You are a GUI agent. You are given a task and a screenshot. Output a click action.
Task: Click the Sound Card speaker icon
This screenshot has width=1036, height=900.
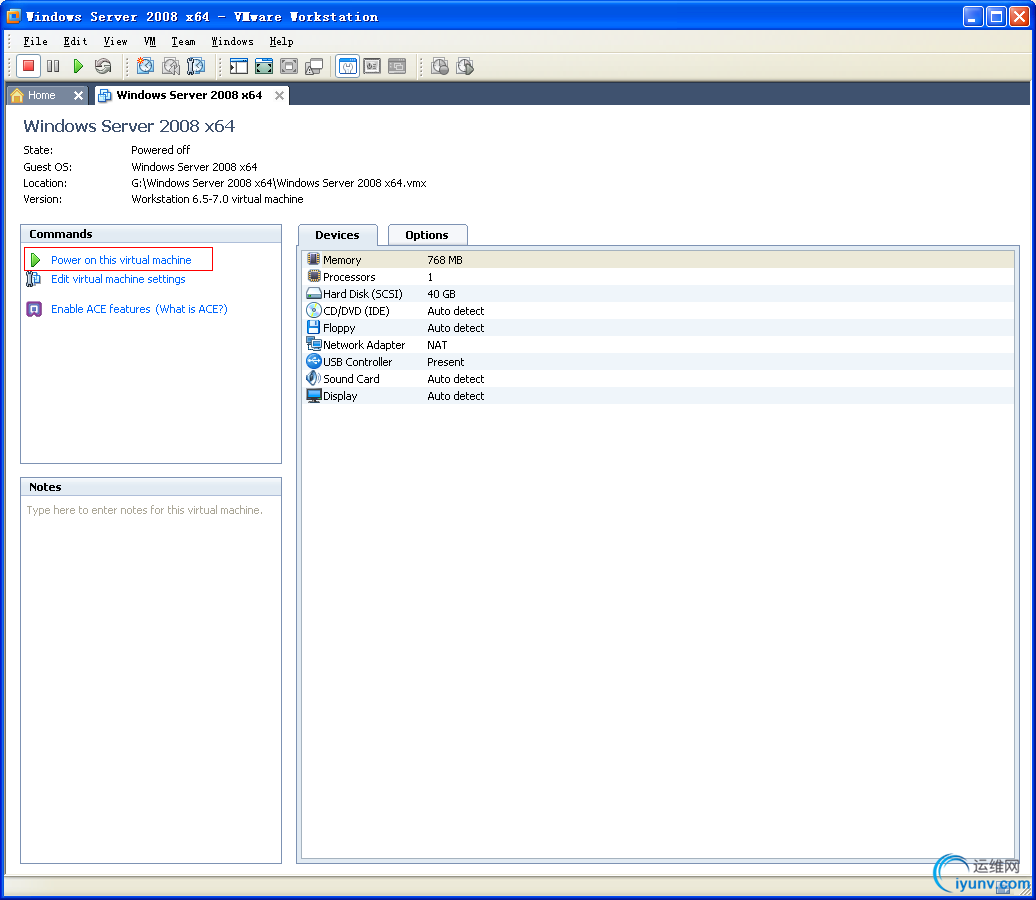314,378
